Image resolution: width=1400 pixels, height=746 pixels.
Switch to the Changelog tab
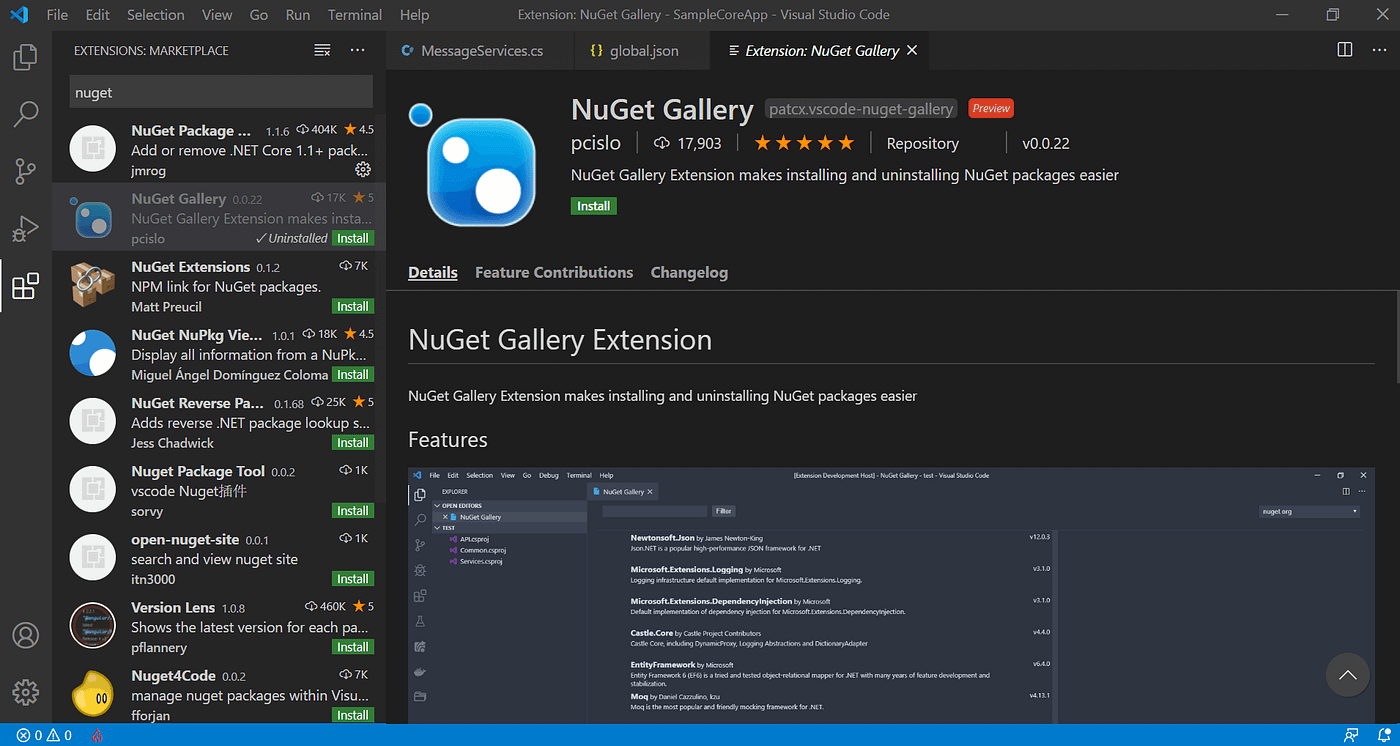coord(689,272)
